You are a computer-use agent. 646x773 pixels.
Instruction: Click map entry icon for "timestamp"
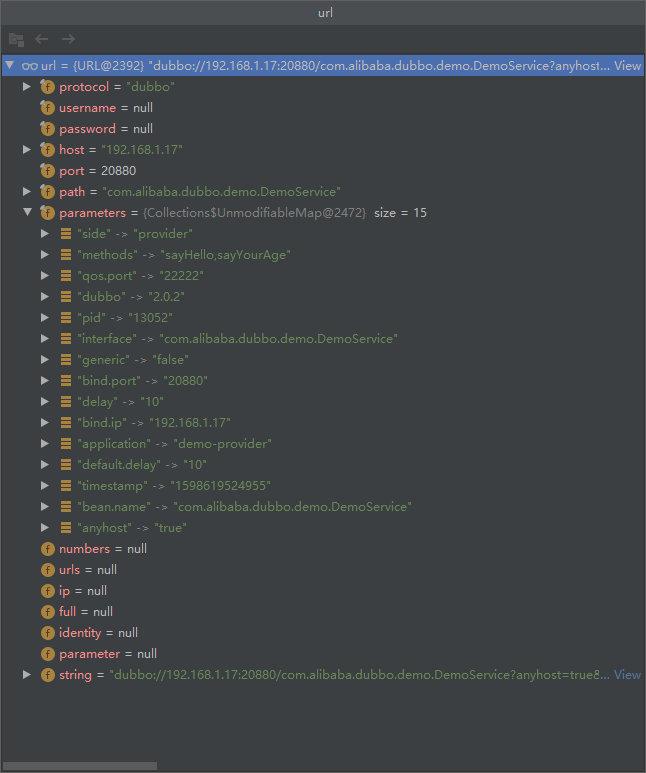66,486
